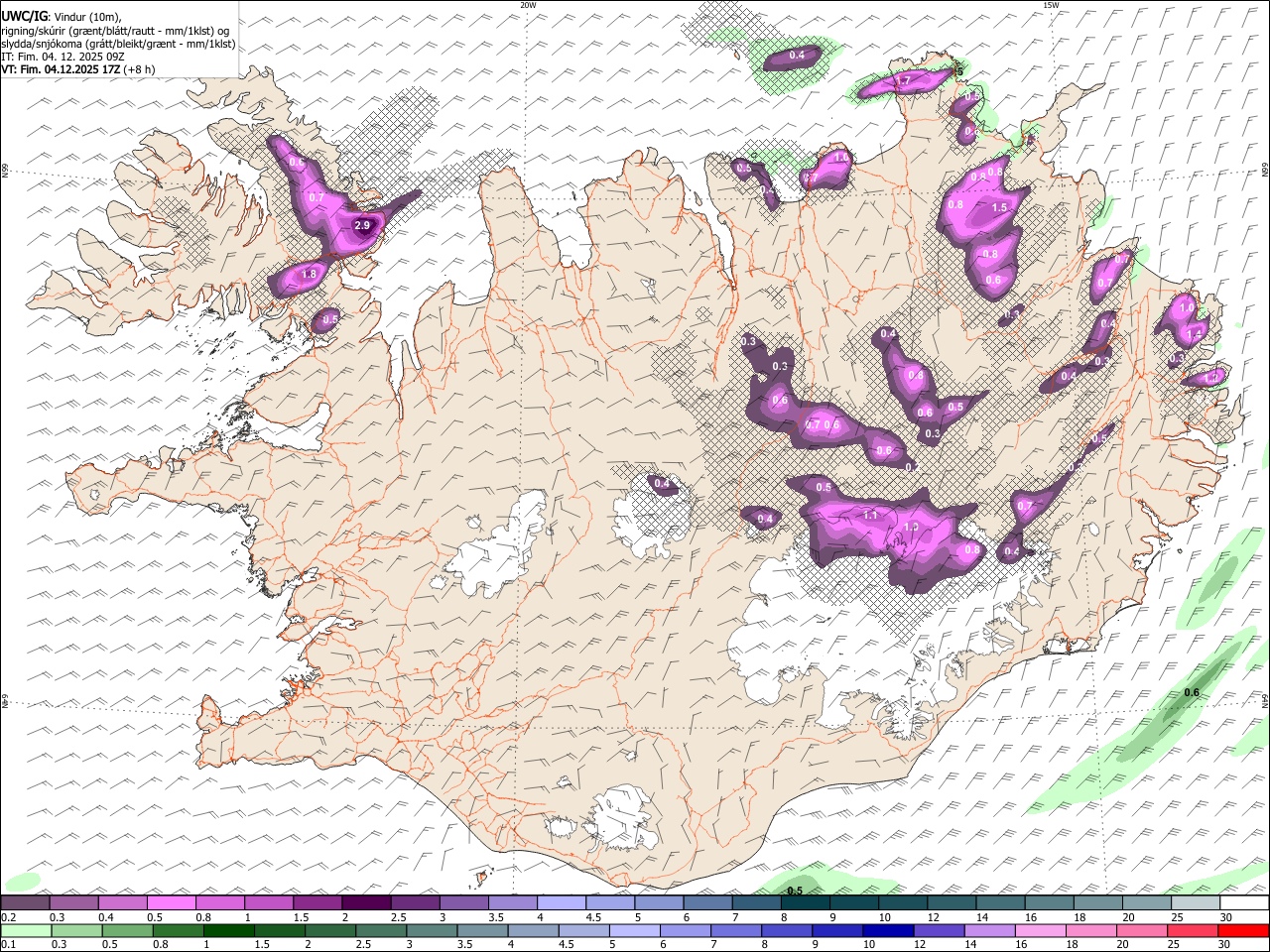Image resolution: width=1270 pixels, height=952 pixels.
Task: Click the 2.9 precipitation value on the map
Action: pyautogui.click(x=362, y=225)
